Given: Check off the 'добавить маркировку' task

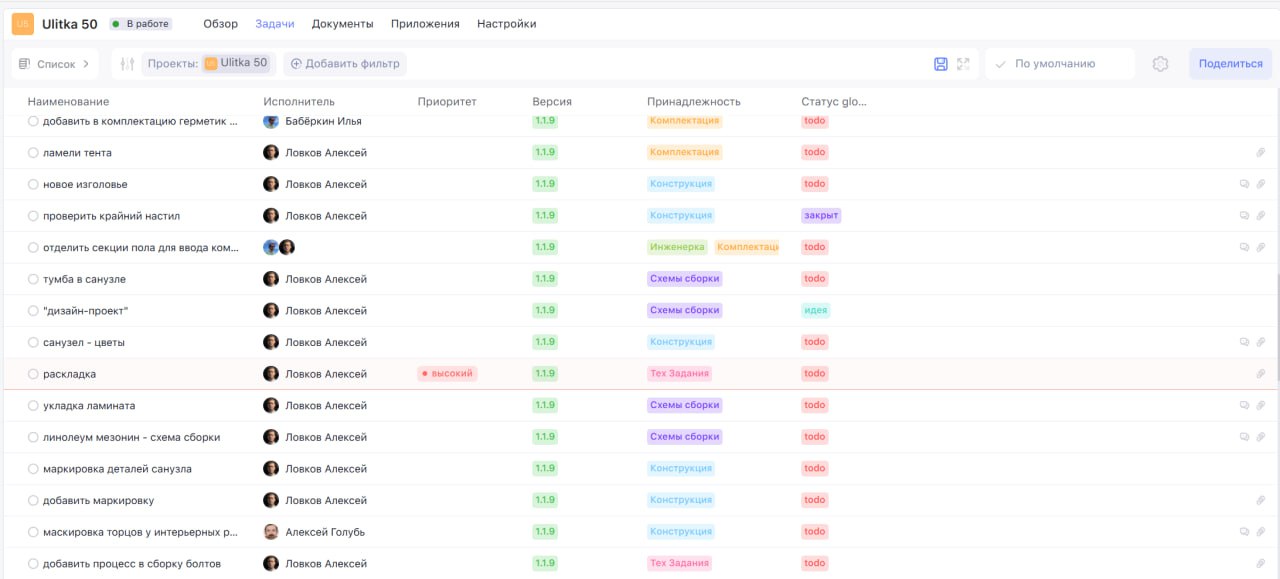Looking at the screenshot, I should (33, 500).
